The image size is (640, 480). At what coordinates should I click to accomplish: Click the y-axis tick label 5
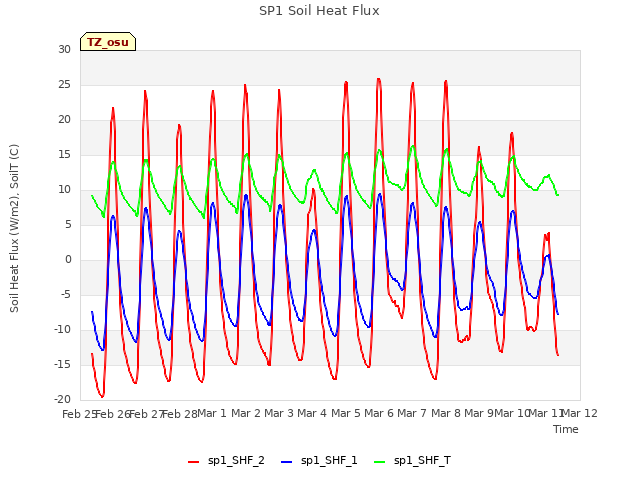coord(68,224)
